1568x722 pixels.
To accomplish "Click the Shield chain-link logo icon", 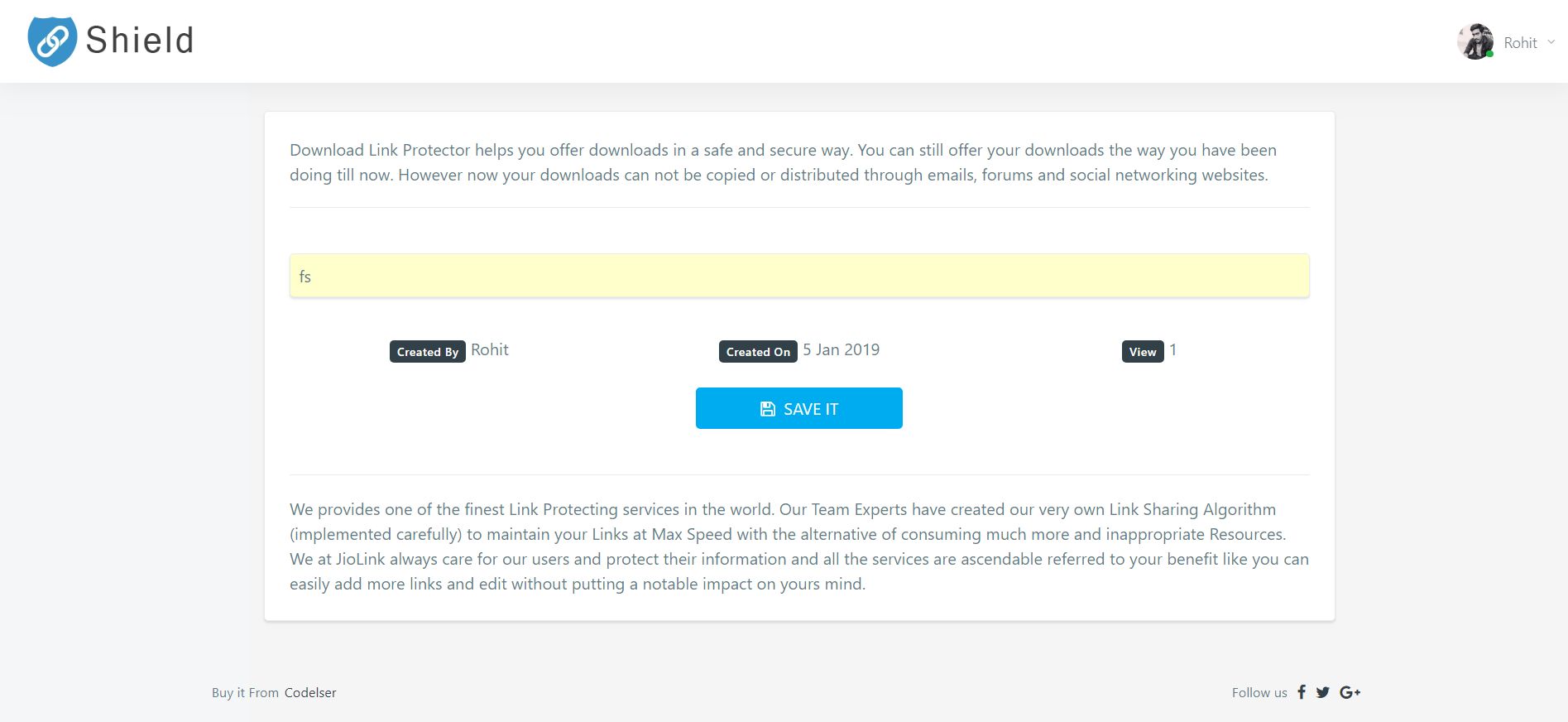I will (52, 41).
